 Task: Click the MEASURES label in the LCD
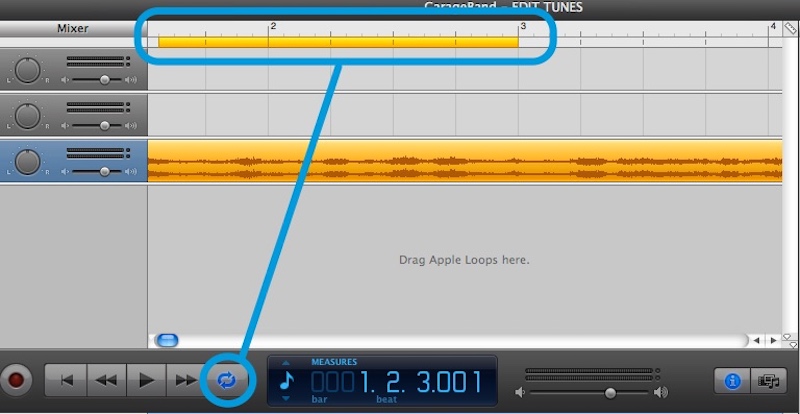coord(334,362)
